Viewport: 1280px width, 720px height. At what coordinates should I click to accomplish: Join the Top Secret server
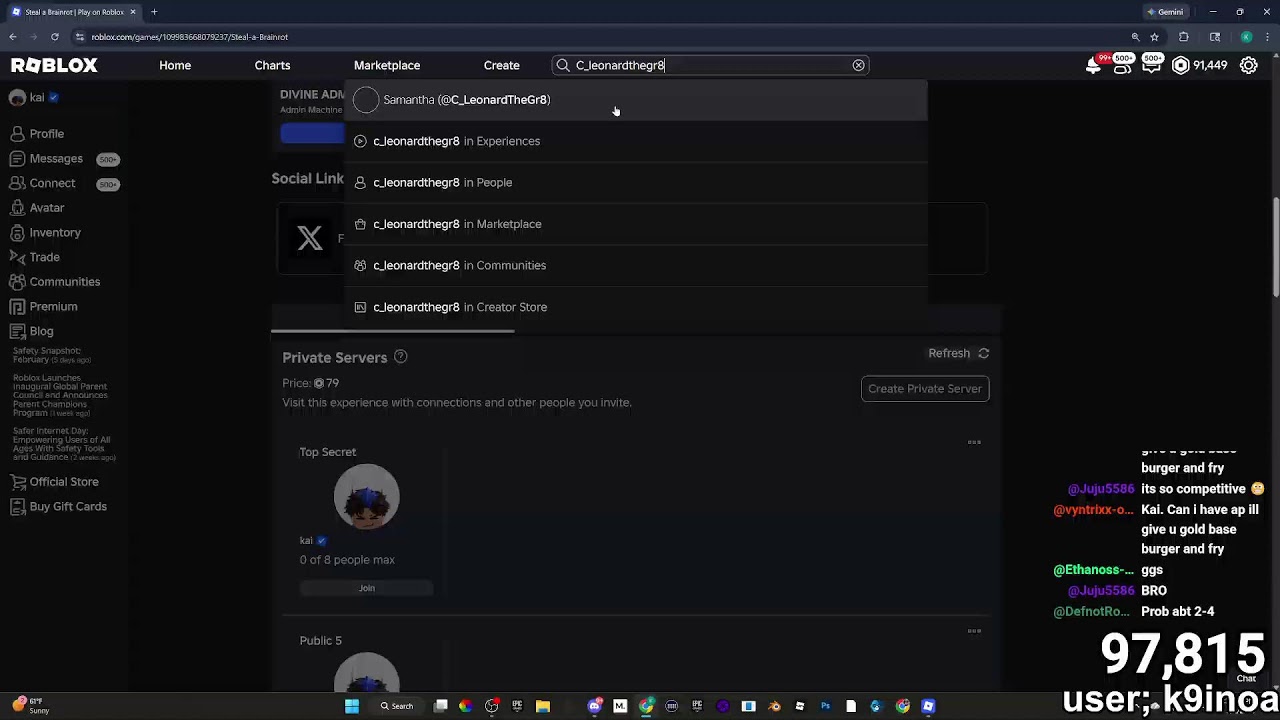tap(367, 588)
